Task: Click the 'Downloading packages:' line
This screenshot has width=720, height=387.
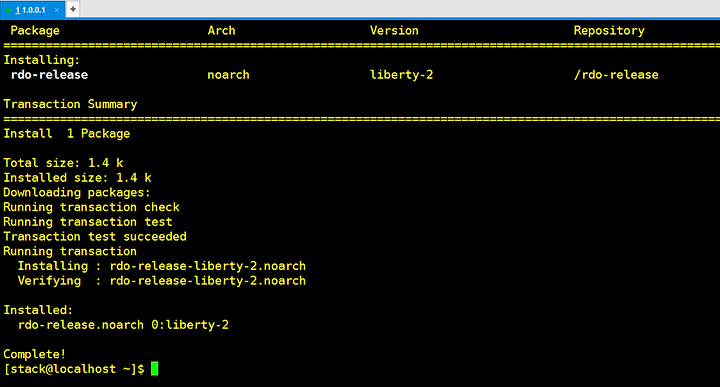Action: 77,192
